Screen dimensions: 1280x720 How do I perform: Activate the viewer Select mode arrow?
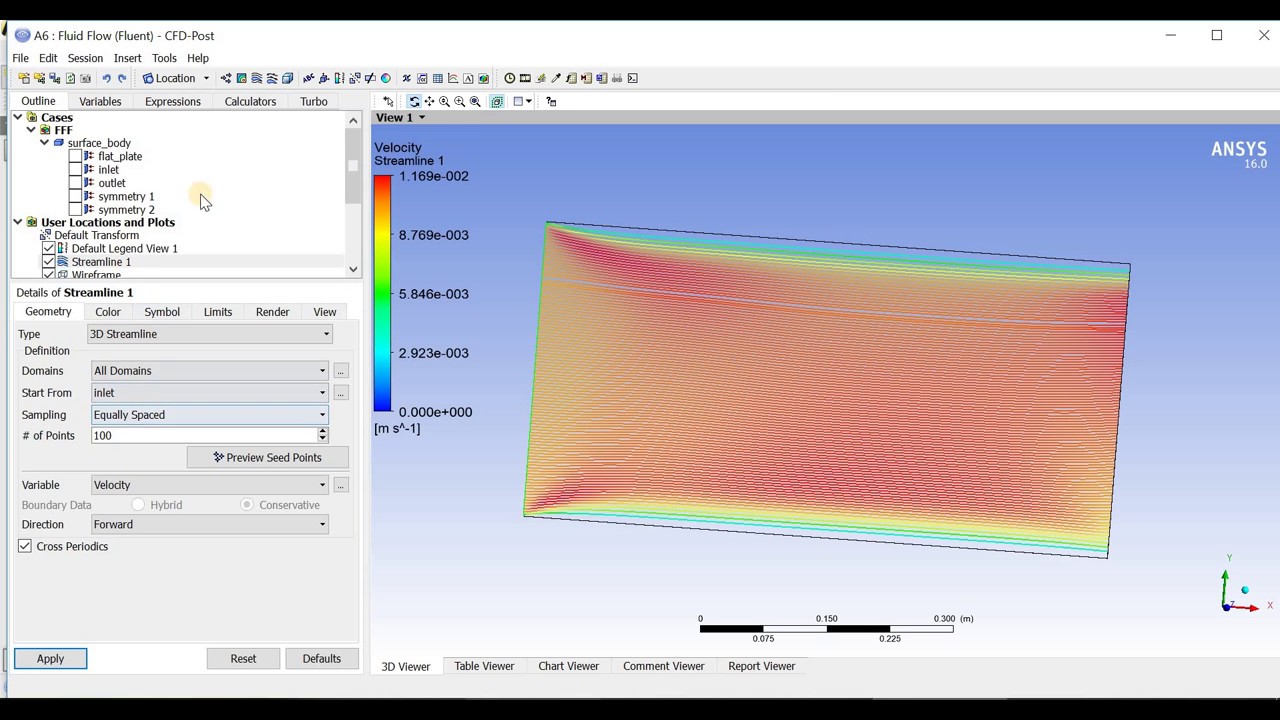click(388, 101)
